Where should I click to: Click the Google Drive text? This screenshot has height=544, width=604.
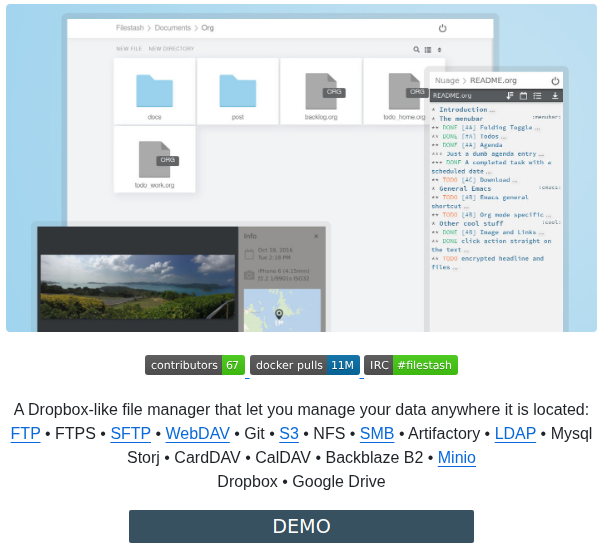pos(339,482)
